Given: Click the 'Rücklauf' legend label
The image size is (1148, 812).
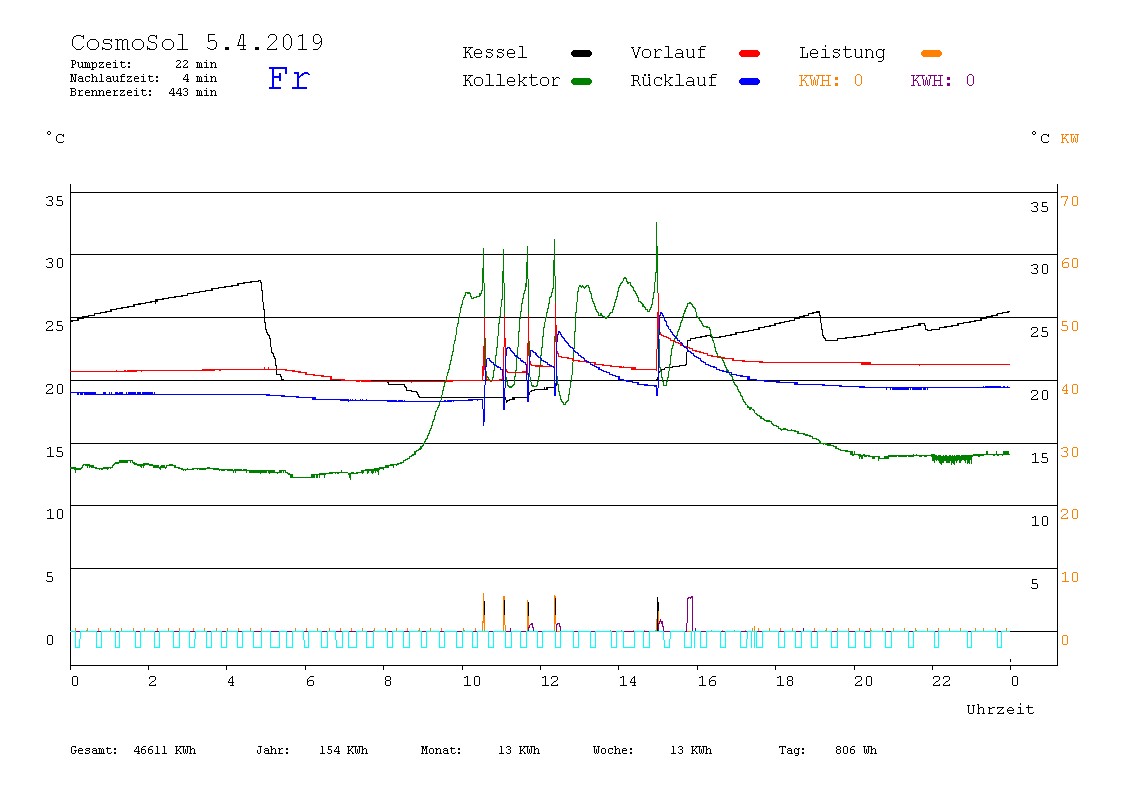Looking at the screenshot, I should pos(674,81).
